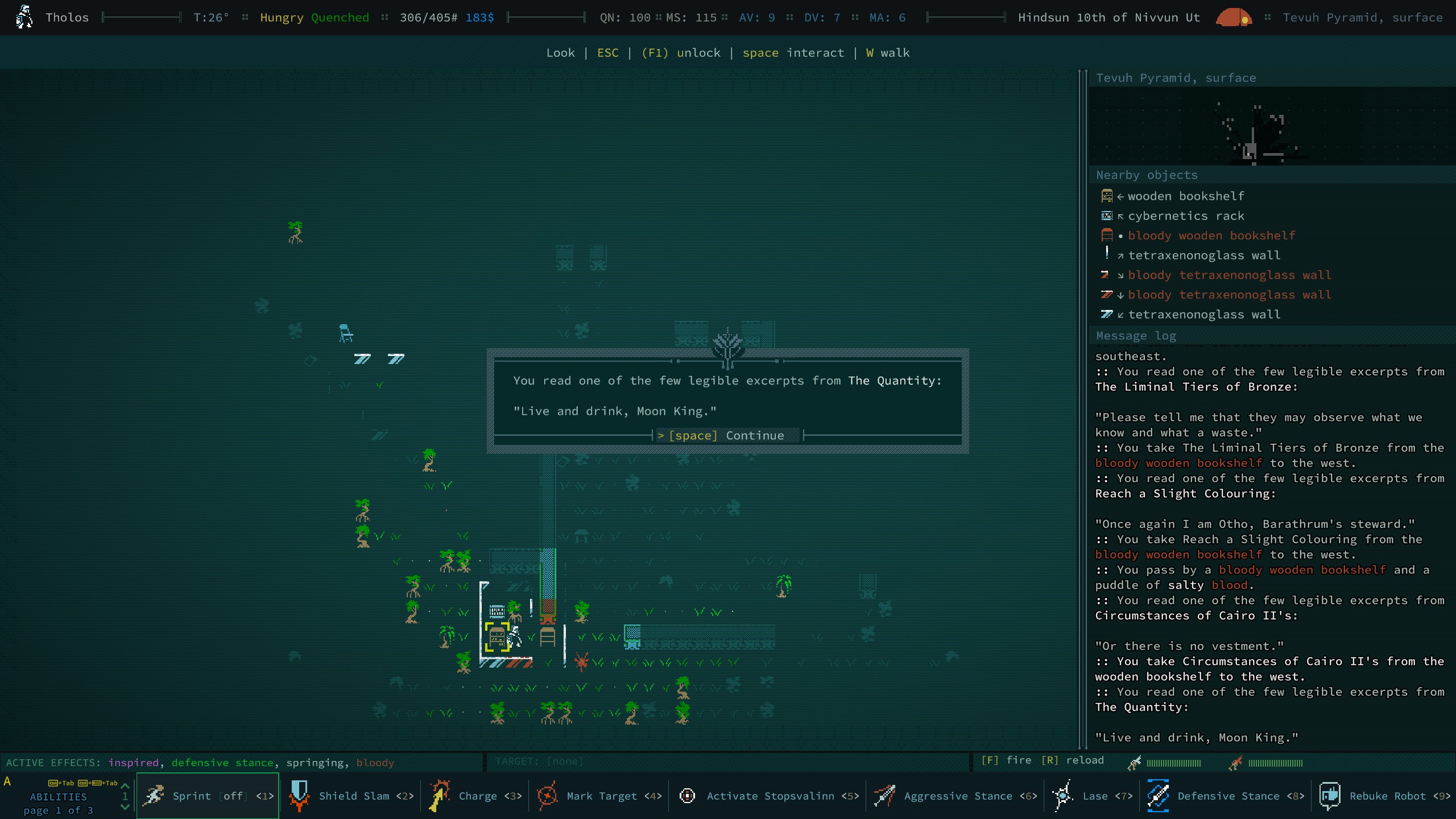The height and width of the screenshot is (819, 1456).
Task: Click the Aggressive Stance ability icon
Action: tap(883, 795)
